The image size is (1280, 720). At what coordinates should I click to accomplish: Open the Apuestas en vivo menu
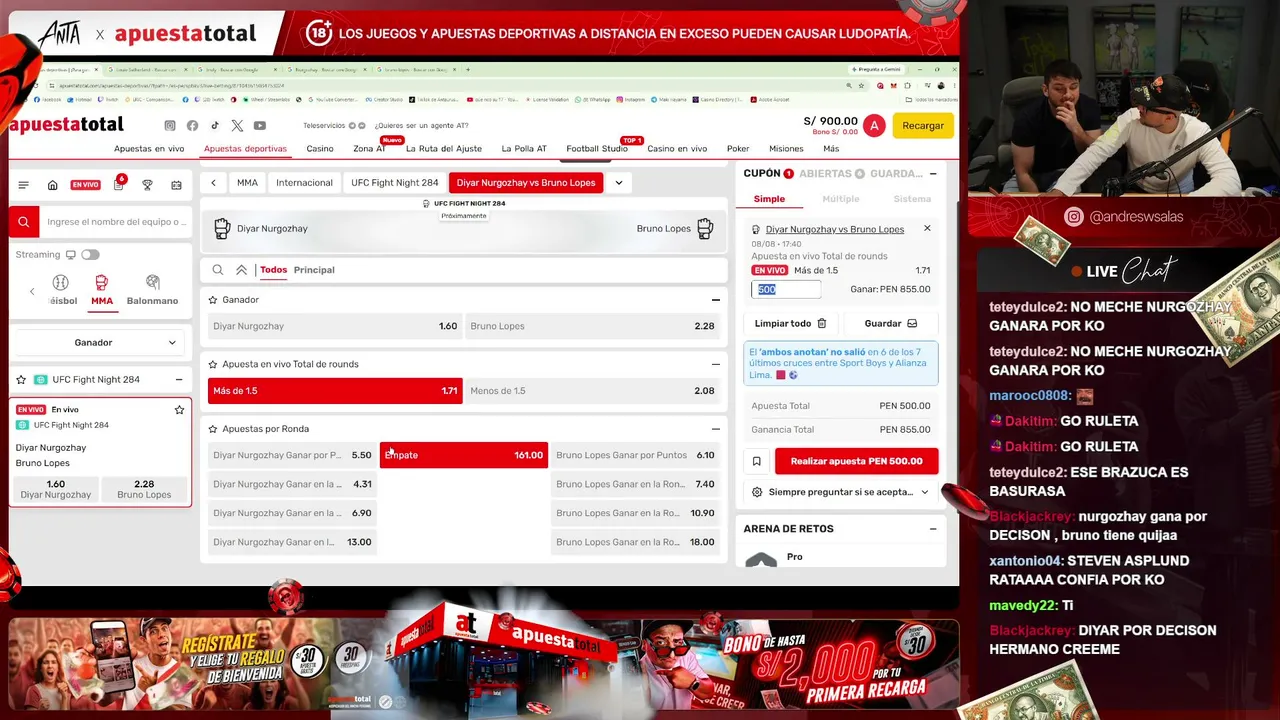(x=149, y=149)
